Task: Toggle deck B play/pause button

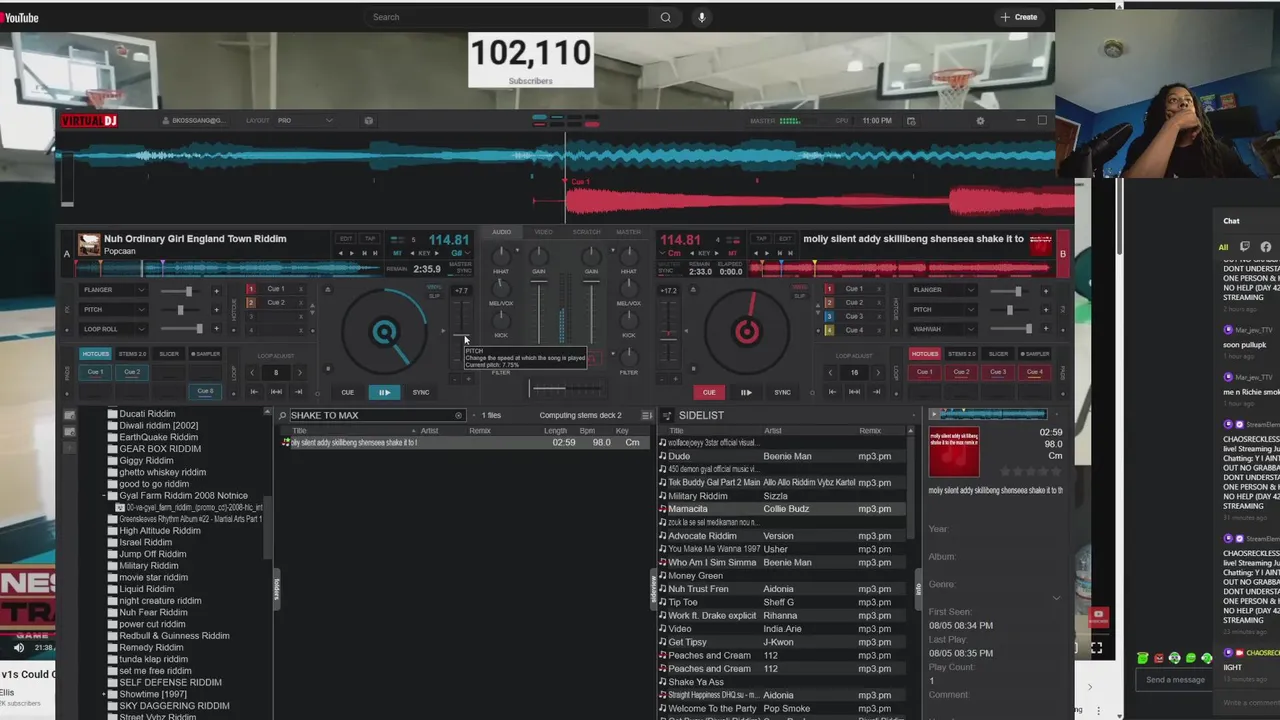Action: (x=746, y=392)
